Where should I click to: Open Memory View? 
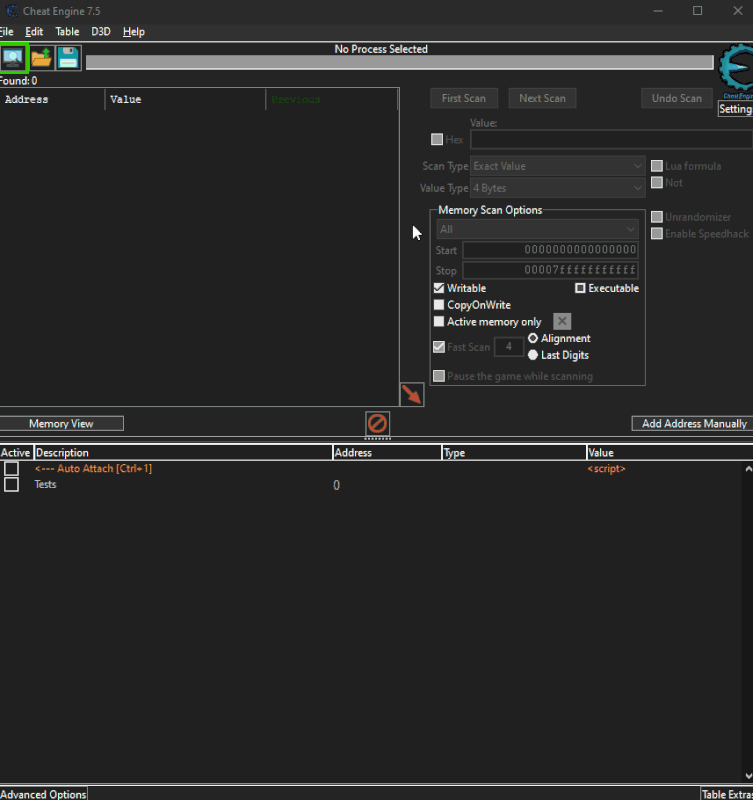pos(61,423)
